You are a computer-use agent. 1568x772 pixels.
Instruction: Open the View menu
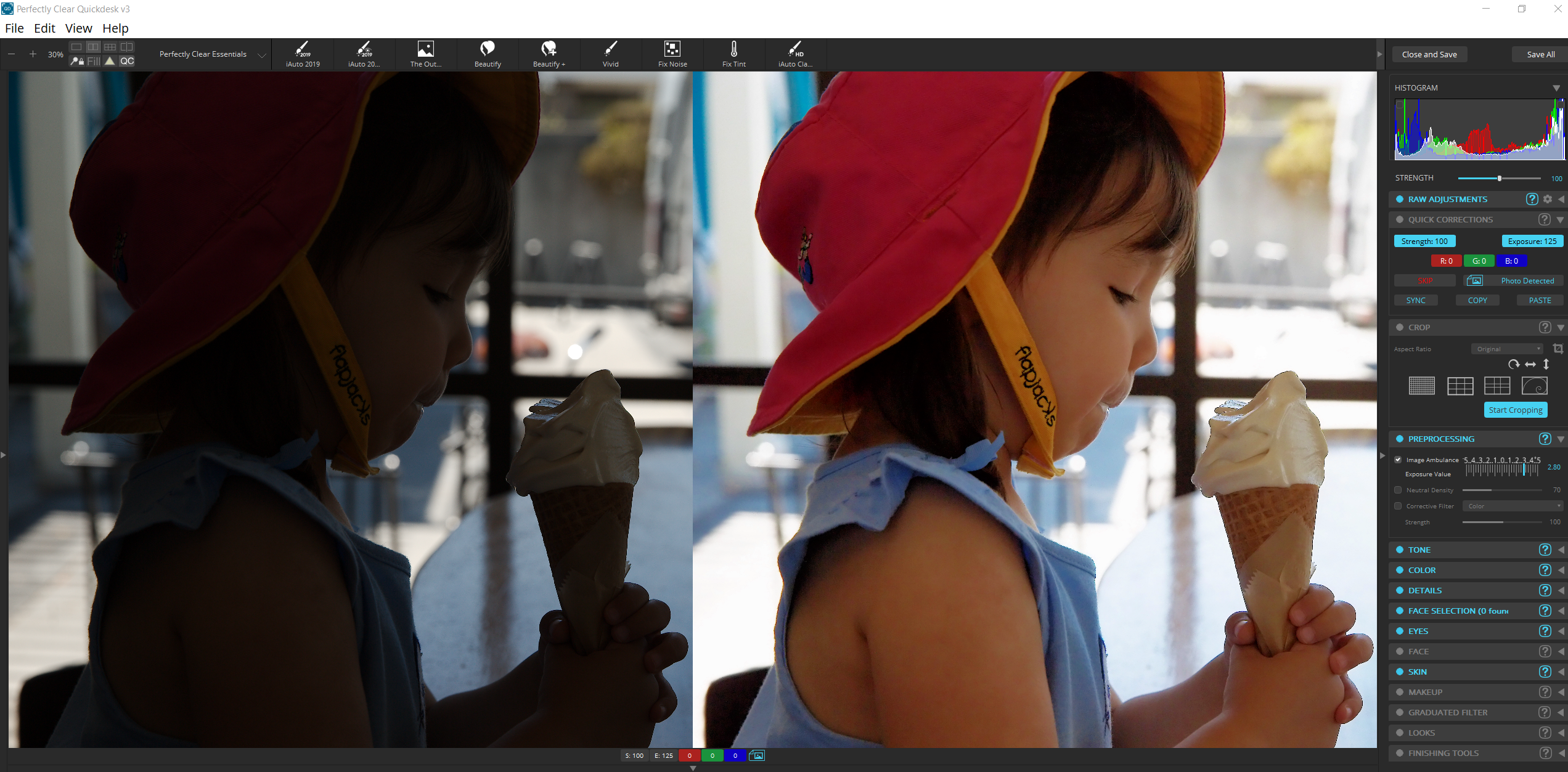(x=78, y=28)
